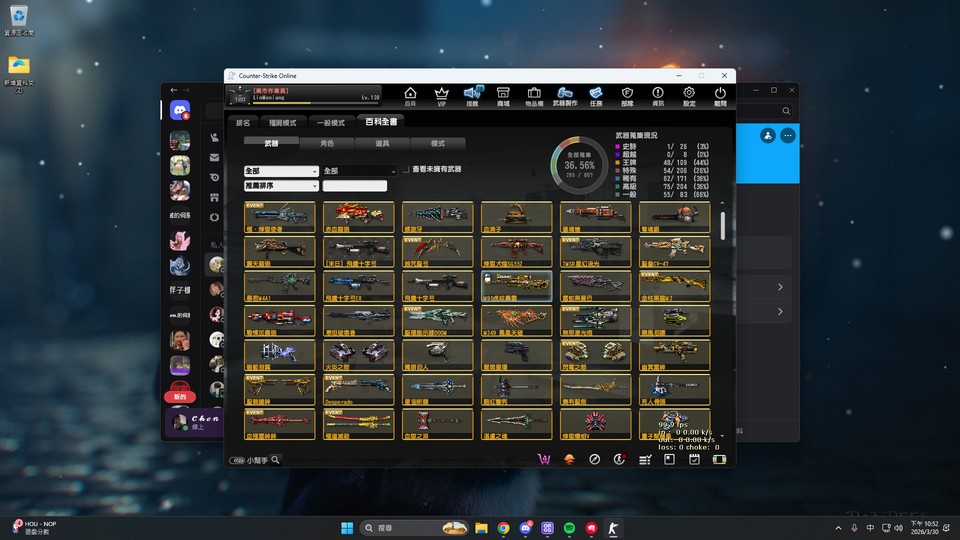
Task: Open the 推薦排序 sort order dropdown
Action: (281, 186)
